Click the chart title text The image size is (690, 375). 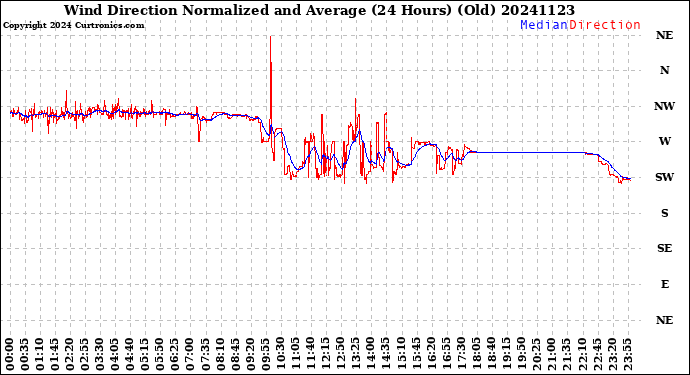319,10
